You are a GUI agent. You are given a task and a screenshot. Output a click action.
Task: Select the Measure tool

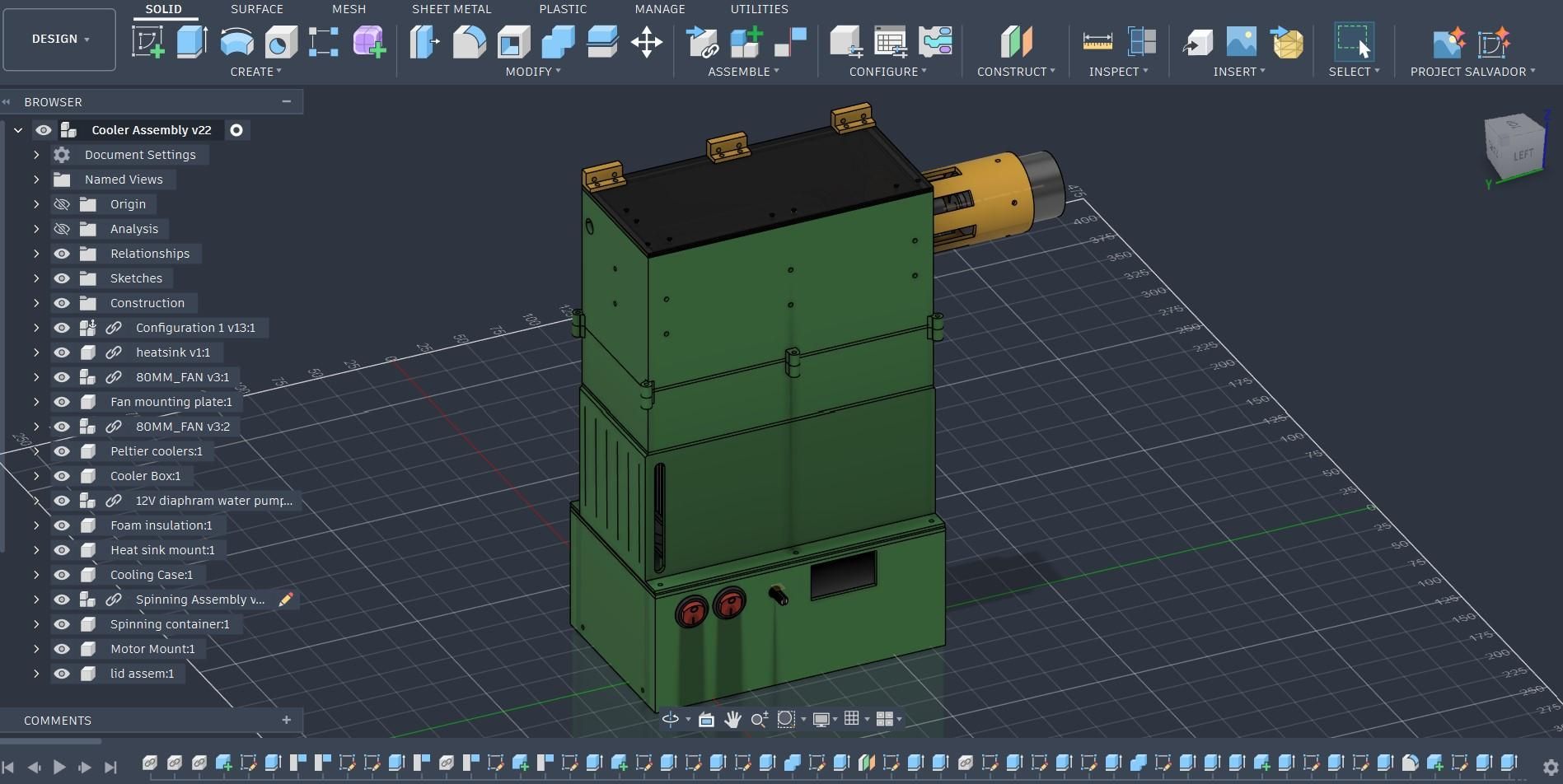click(1097, 41)
